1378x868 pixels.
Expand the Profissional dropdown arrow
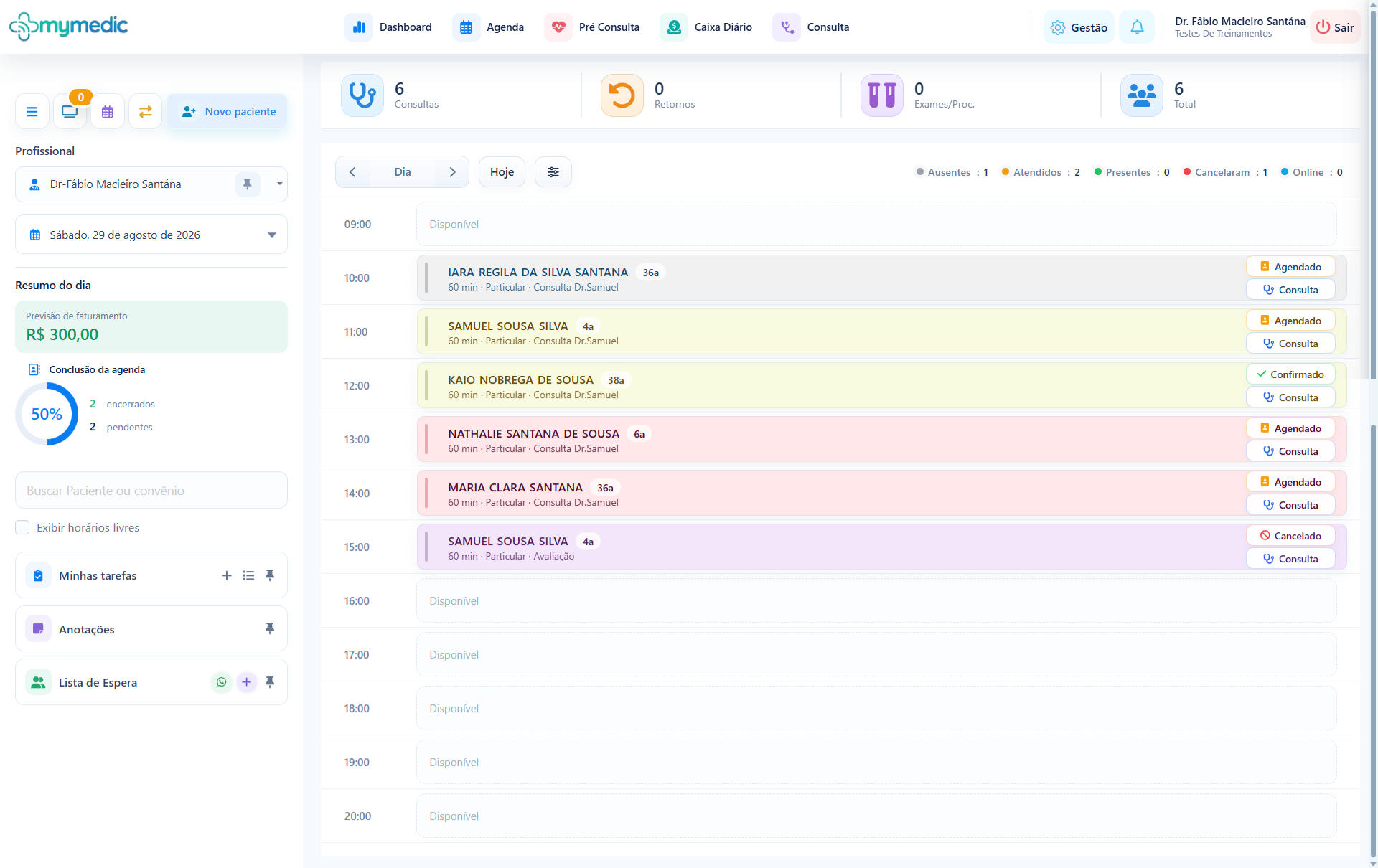coord(279,184)
